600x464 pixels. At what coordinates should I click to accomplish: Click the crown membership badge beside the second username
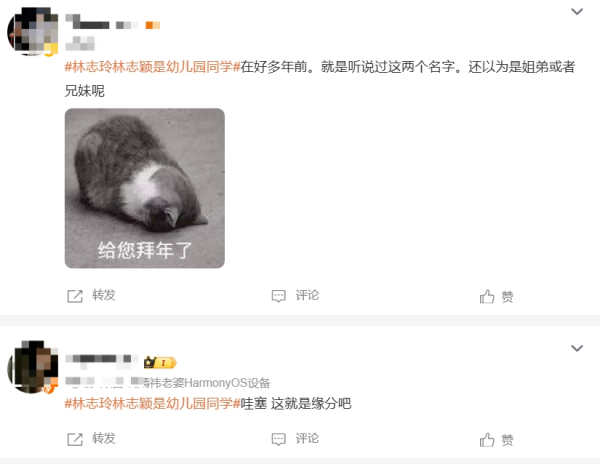[160, 362]
